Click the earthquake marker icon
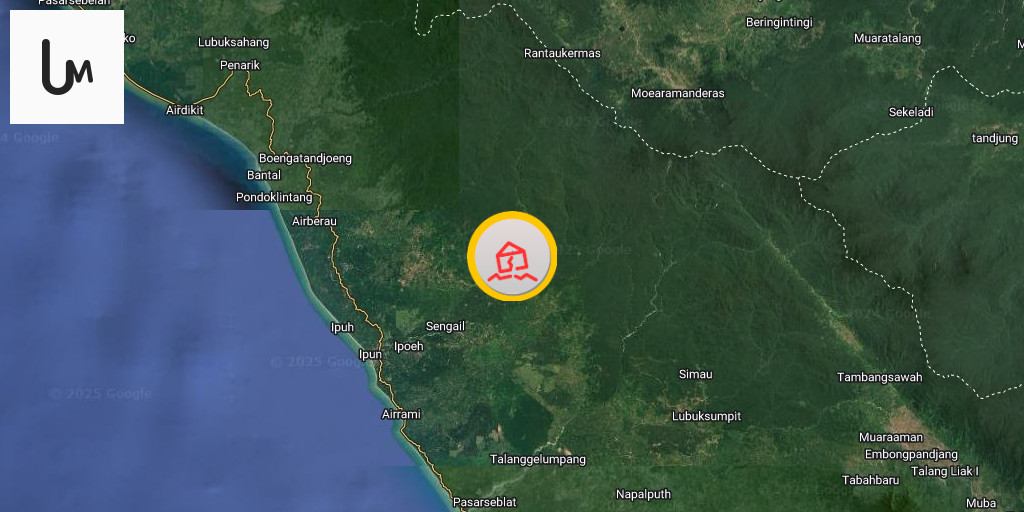The image size is (1024, 512). click(512, 256)
